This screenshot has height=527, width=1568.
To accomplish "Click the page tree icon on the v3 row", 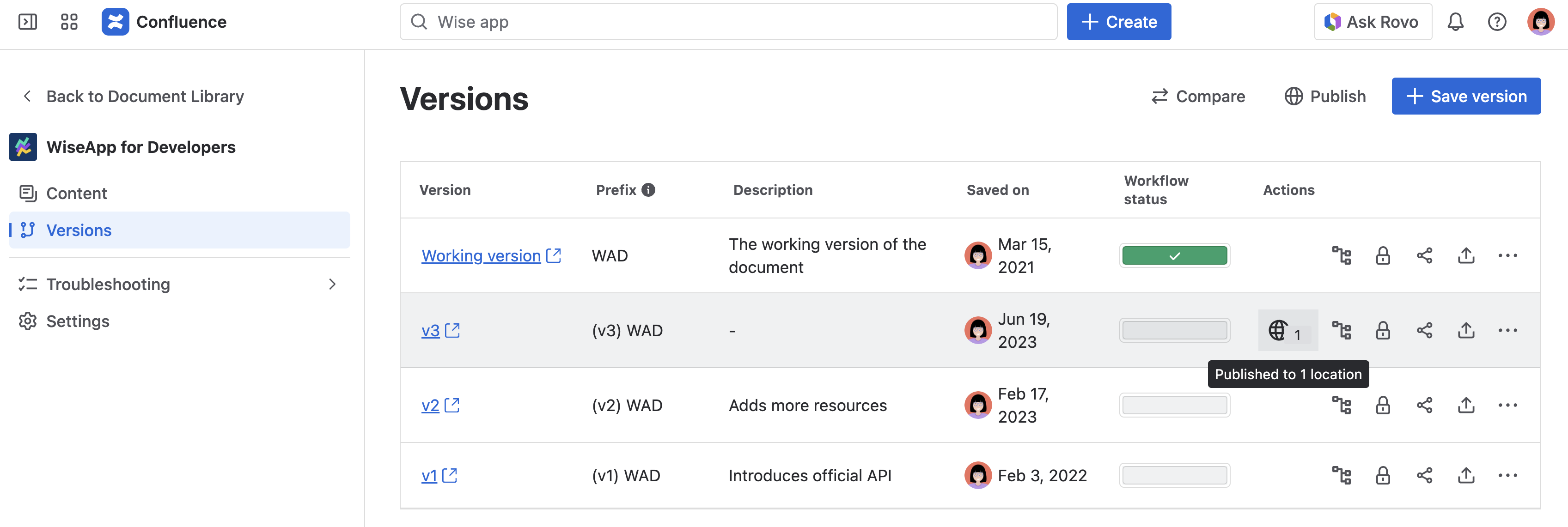I will [1343, 330].
